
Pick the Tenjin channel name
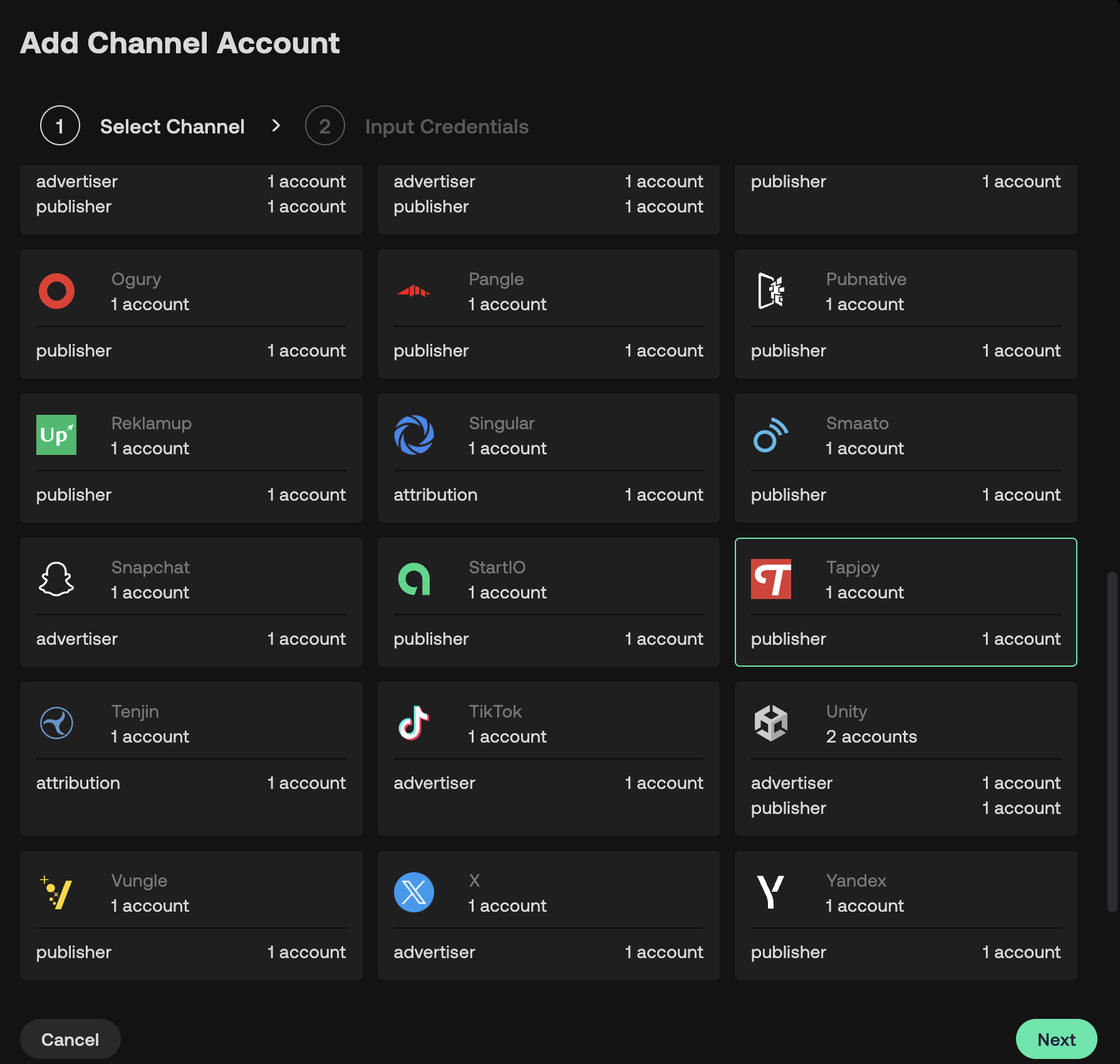click(135, 712)
